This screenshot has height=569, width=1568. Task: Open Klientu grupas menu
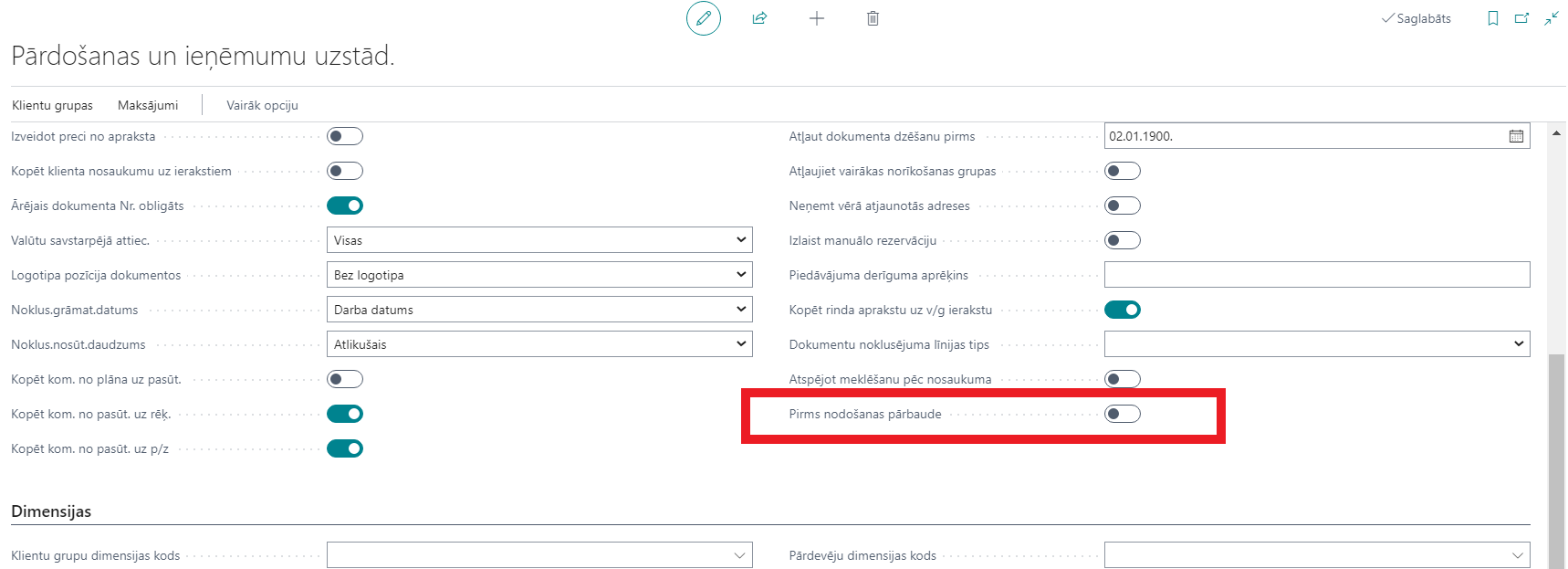pyautogui.click(x=52, y=105)
